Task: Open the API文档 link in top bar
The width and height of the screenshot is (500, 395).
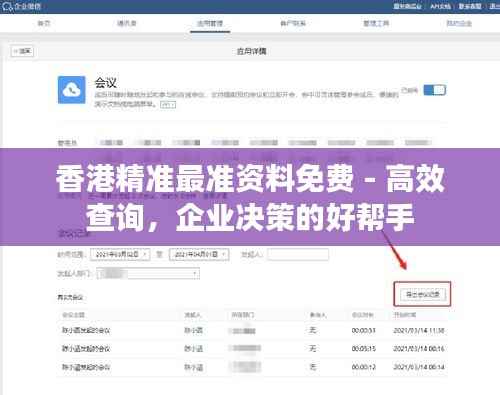Action: [440, 6]
